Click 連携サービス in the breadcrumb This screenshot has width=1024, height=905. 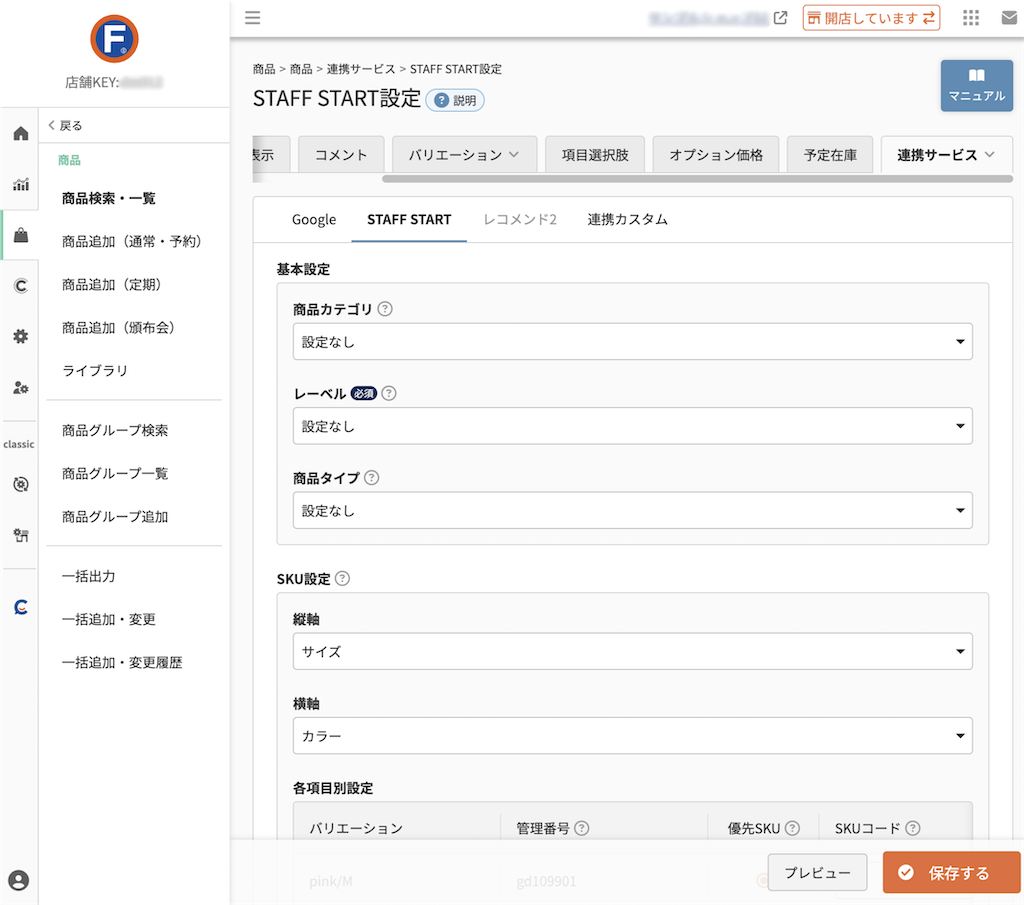(361, 69)
